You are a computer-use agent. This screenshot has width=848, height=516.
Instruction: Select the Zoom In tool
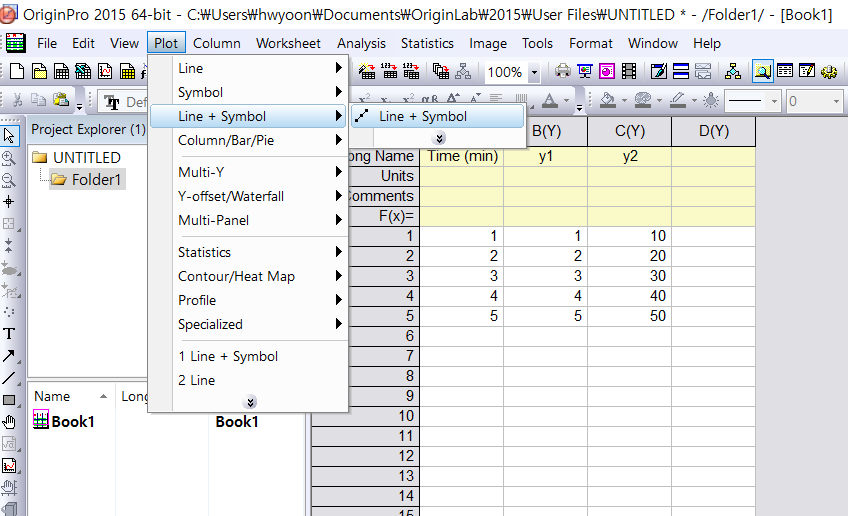coord(9,158)
